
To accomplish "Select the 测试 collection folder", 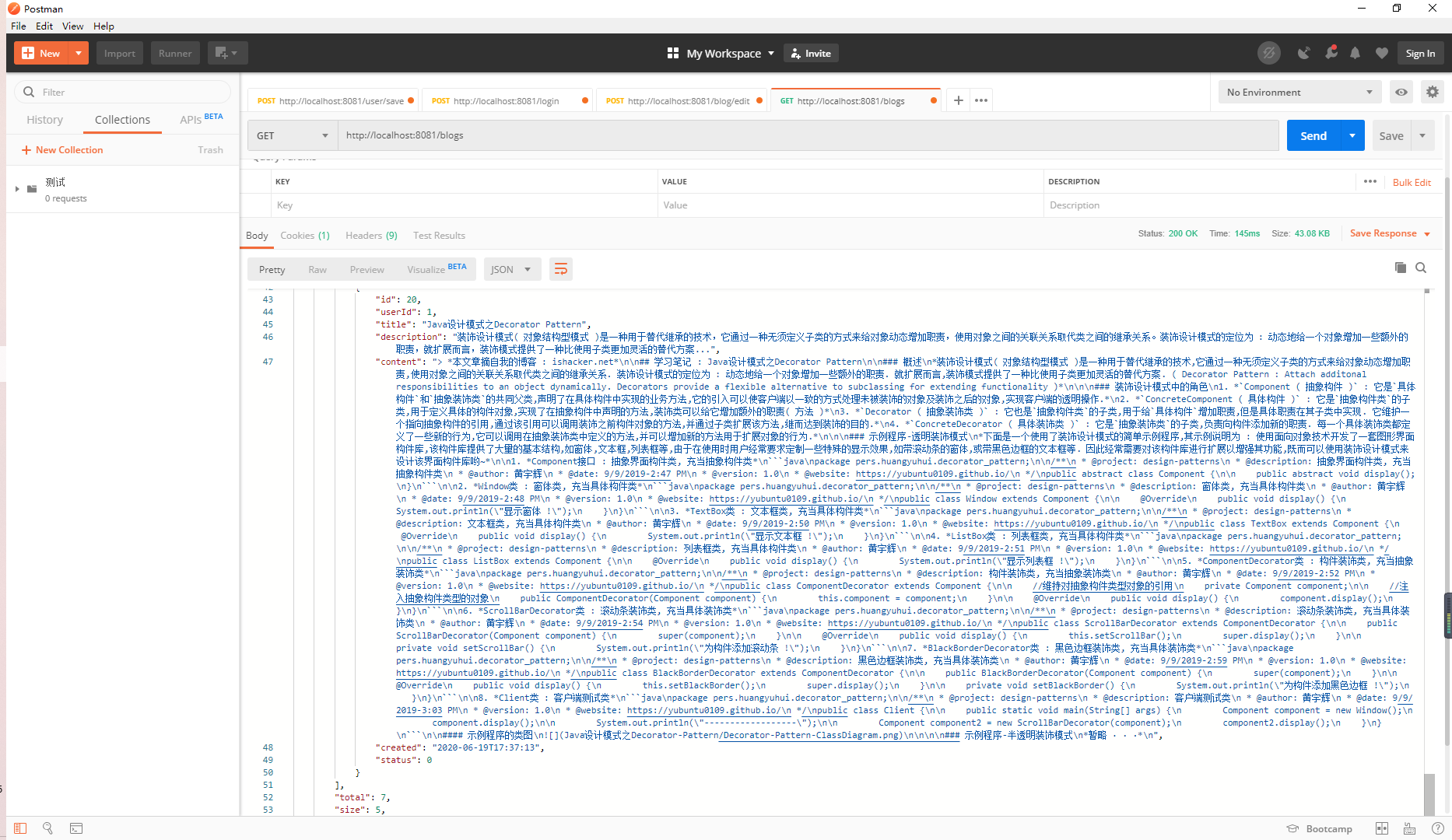I will [x=125, y=189].
